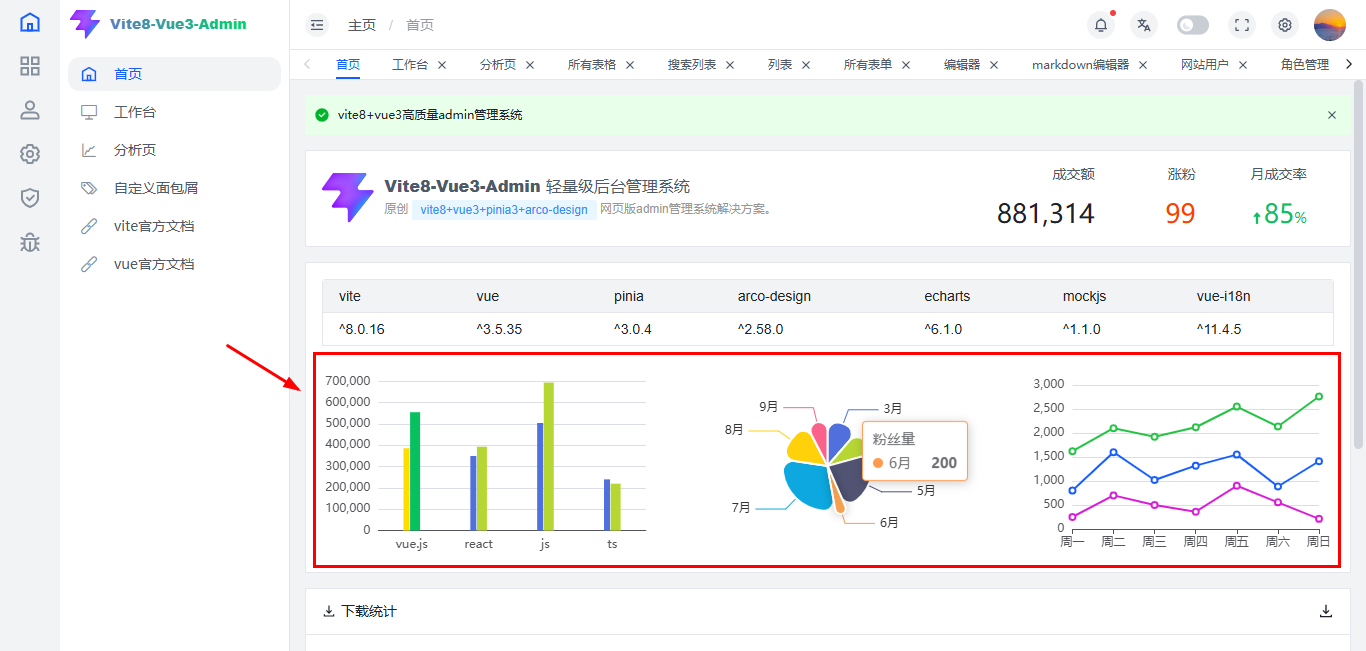Toggle the dark mode switch
Screen dimensions: 1366x651
[x=1193, y=25]
